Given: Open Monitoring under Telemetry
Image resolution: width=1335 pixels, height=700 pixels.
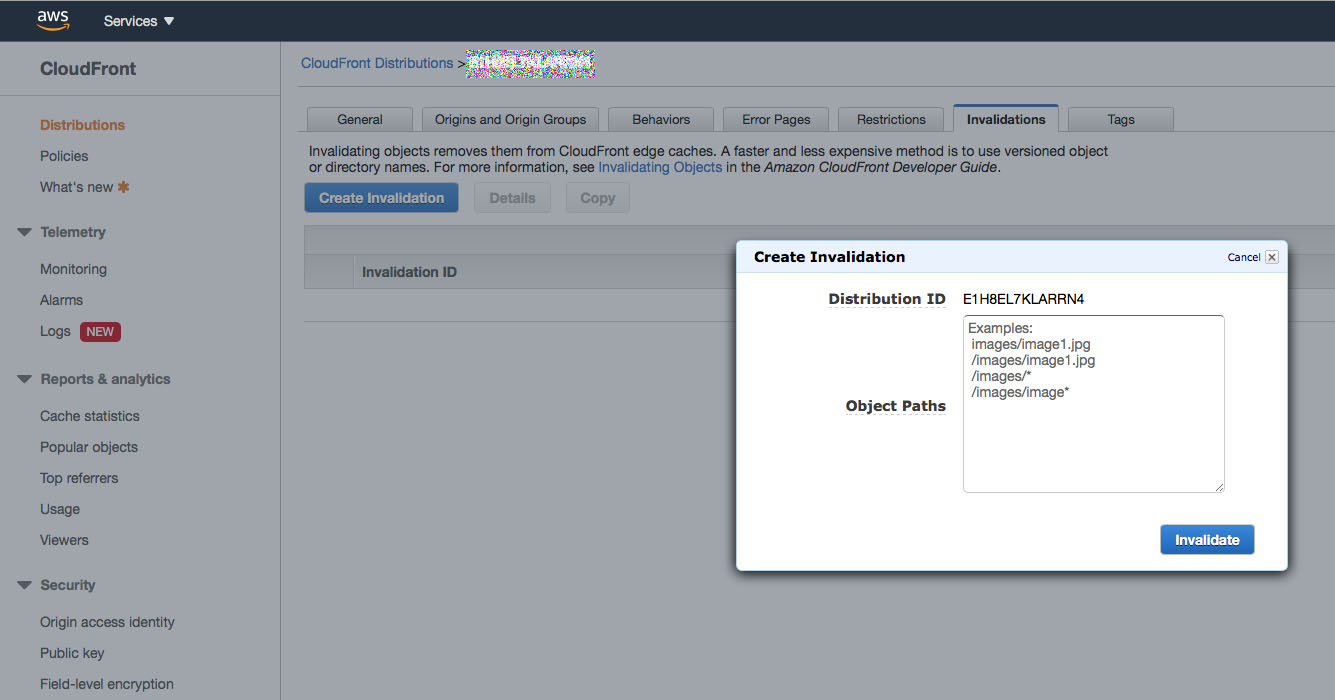Looking at the screenshot, I should pos(73,269).
